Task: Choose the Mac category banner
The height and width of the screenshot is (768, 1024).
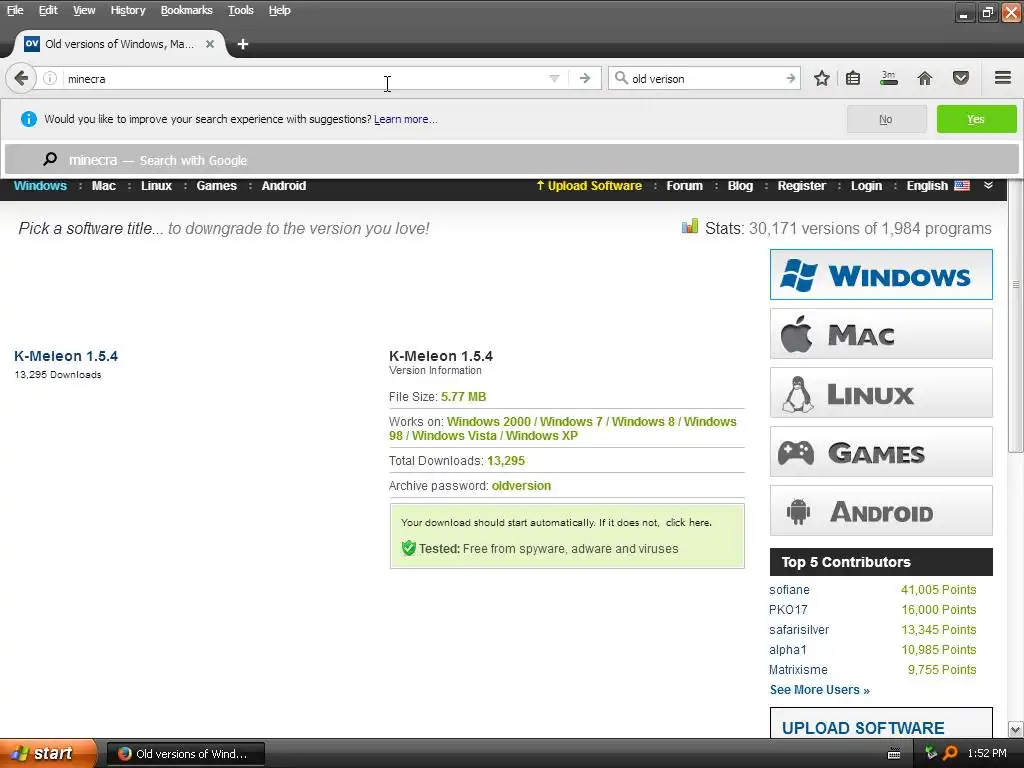Action: coord(881,334)
